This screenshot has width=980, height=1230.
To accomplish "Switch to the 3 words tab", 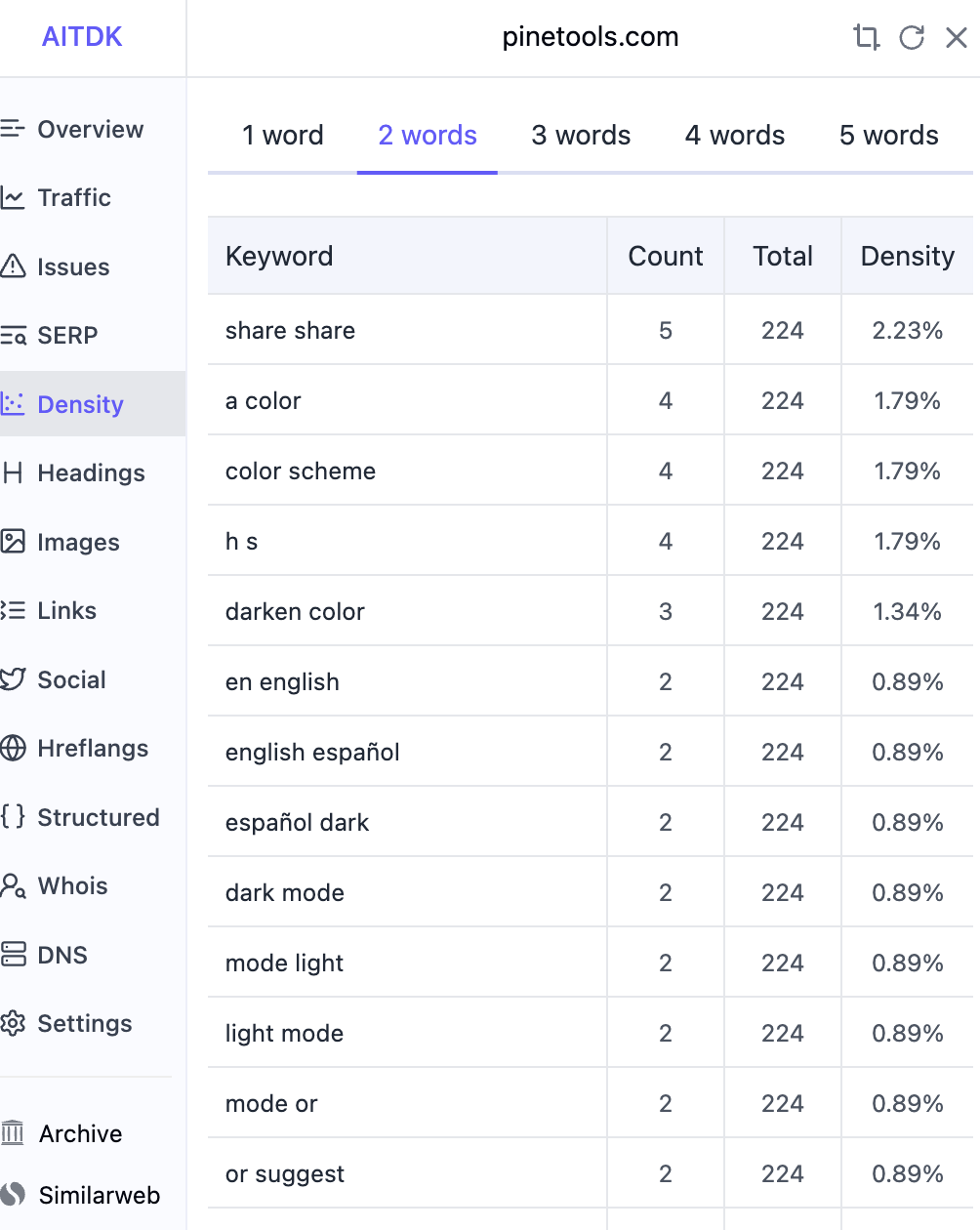I will [581, 136].
